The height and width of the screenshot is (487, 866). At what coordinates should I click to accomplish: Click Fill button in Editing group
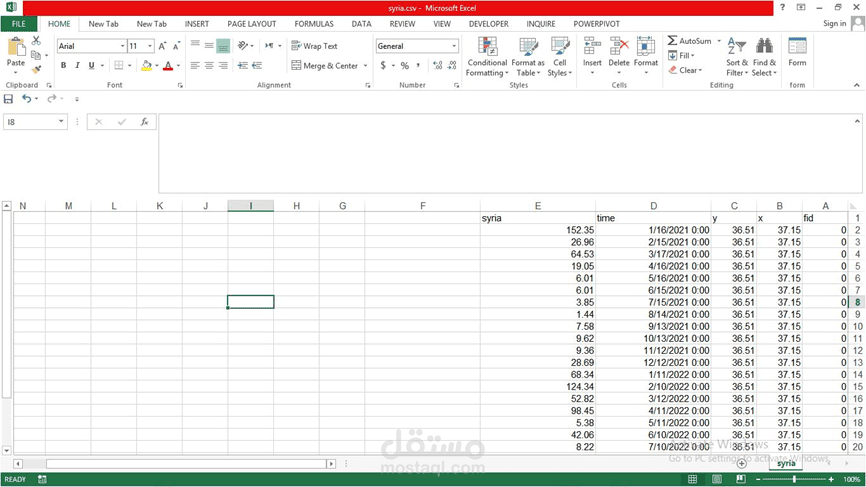click(681, 55)
